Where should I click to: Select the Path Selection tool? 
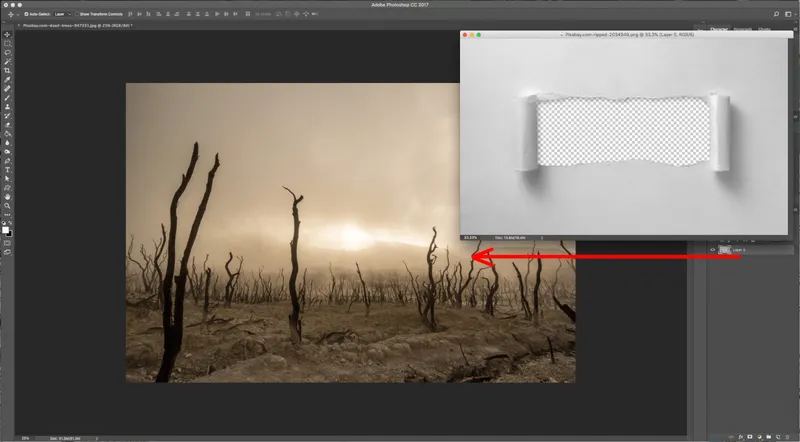[x=7, y=179]
